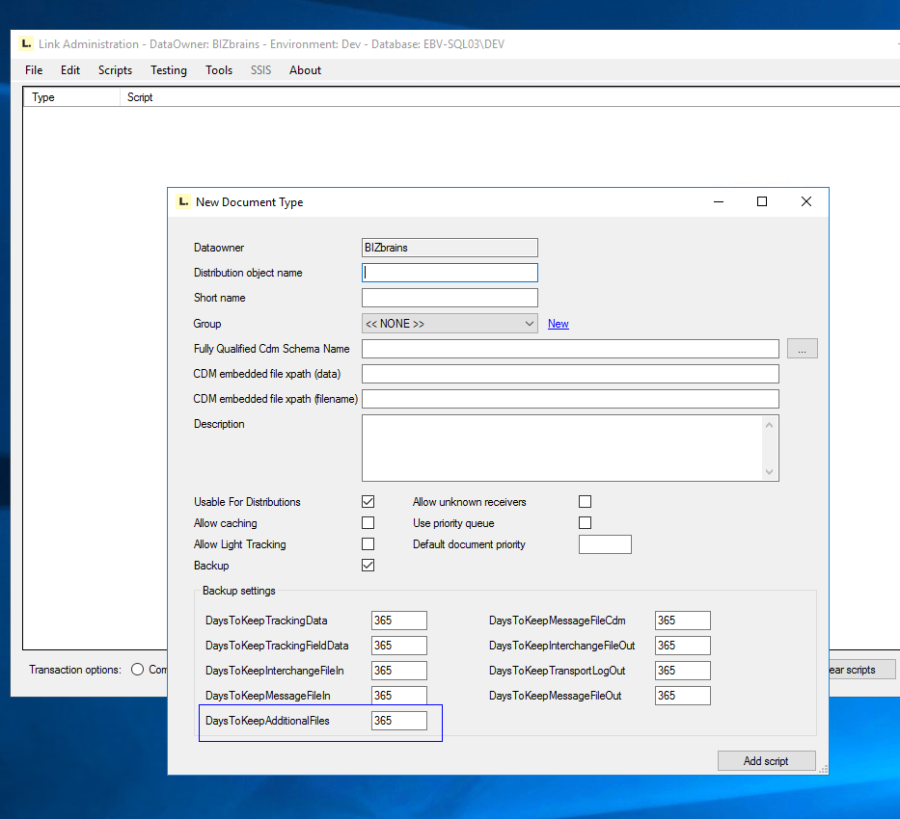Click the browse ellipsis button for Cdm Schema

coord(802,349)
